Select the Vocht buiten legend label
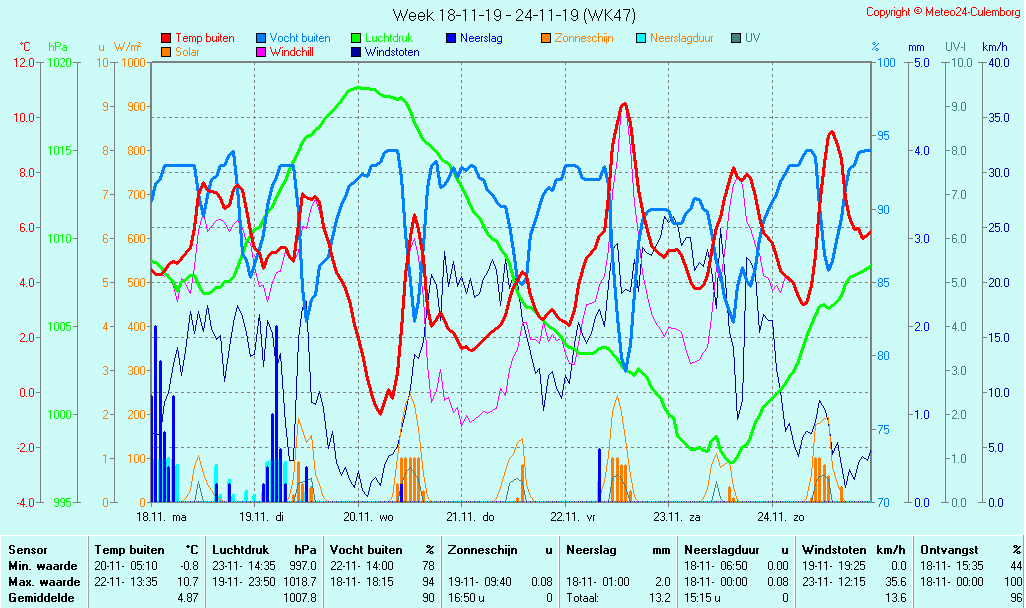The height and width of the screenshot is (608, 1026). click(x=300, y=38)
